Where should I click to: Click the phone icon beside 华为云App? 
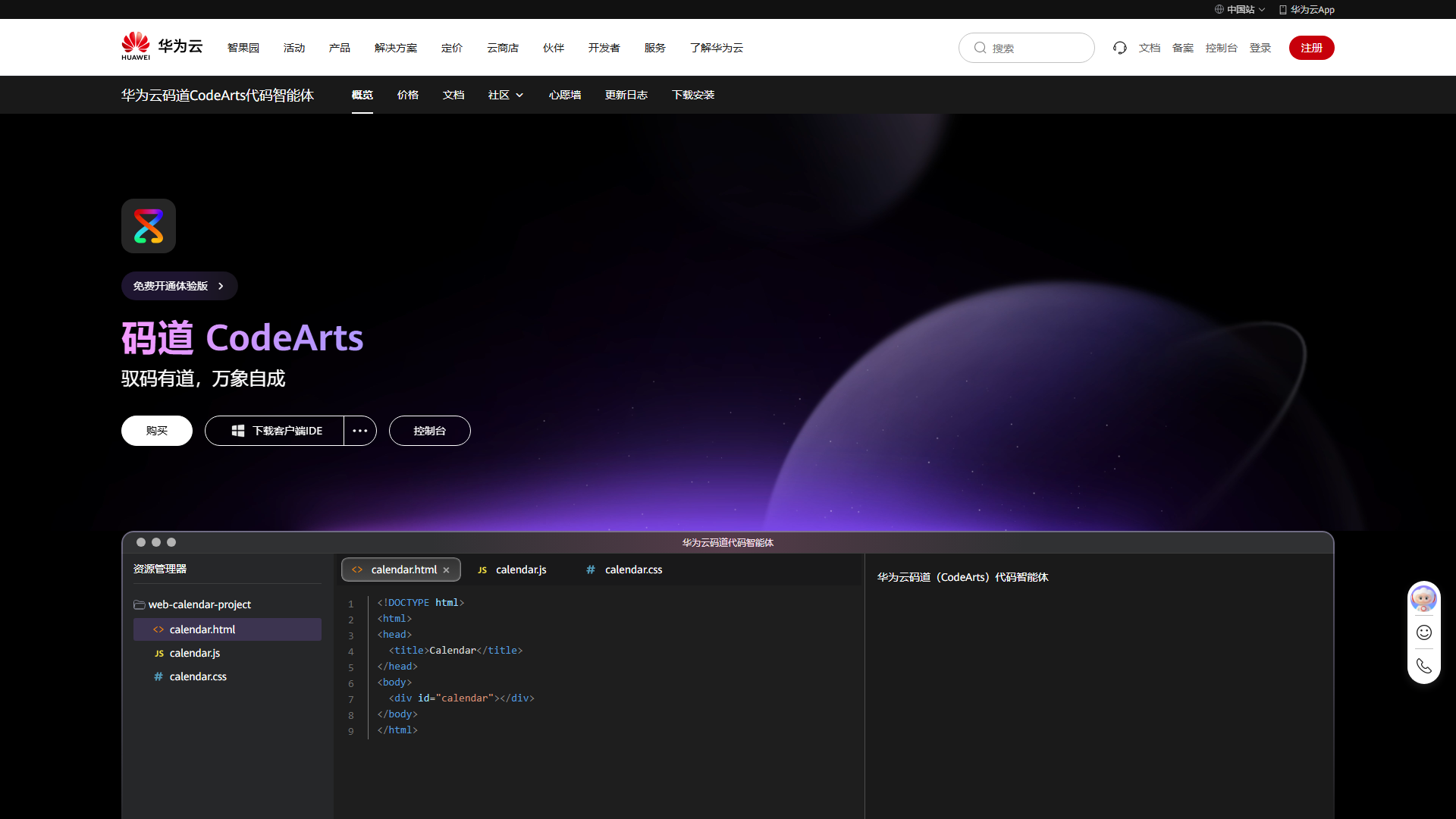coord(1283,10)
